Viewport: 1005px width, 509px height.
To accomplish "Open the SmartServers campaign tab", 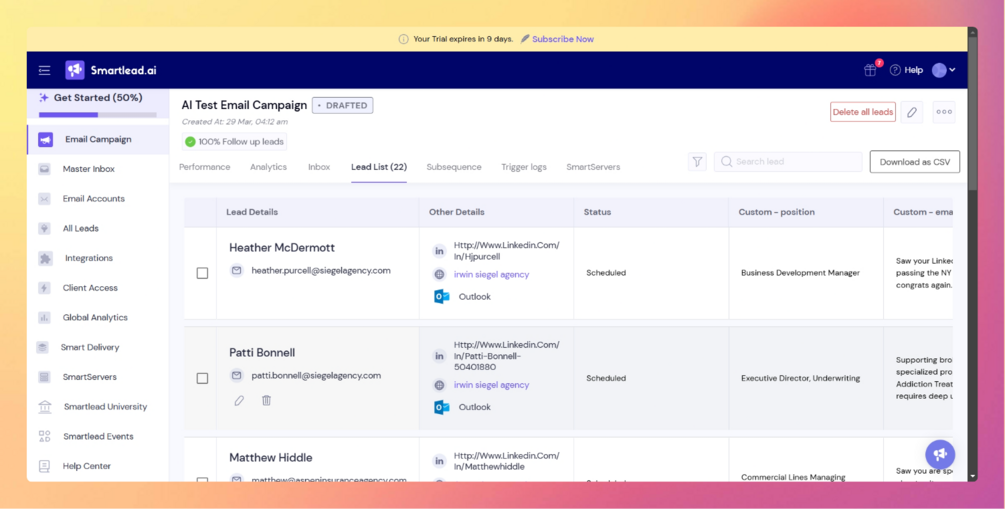I will click(593, 167).
